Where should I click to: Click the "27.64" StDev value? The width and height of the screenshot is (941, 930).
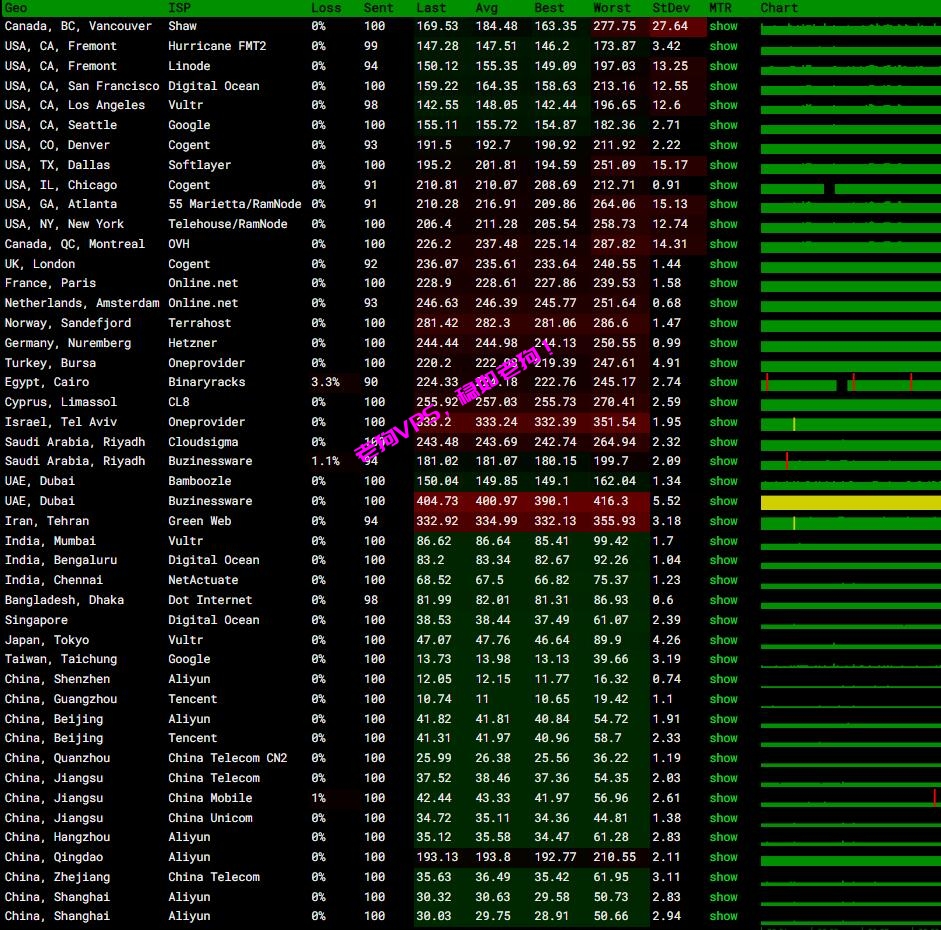coord(670,26)
